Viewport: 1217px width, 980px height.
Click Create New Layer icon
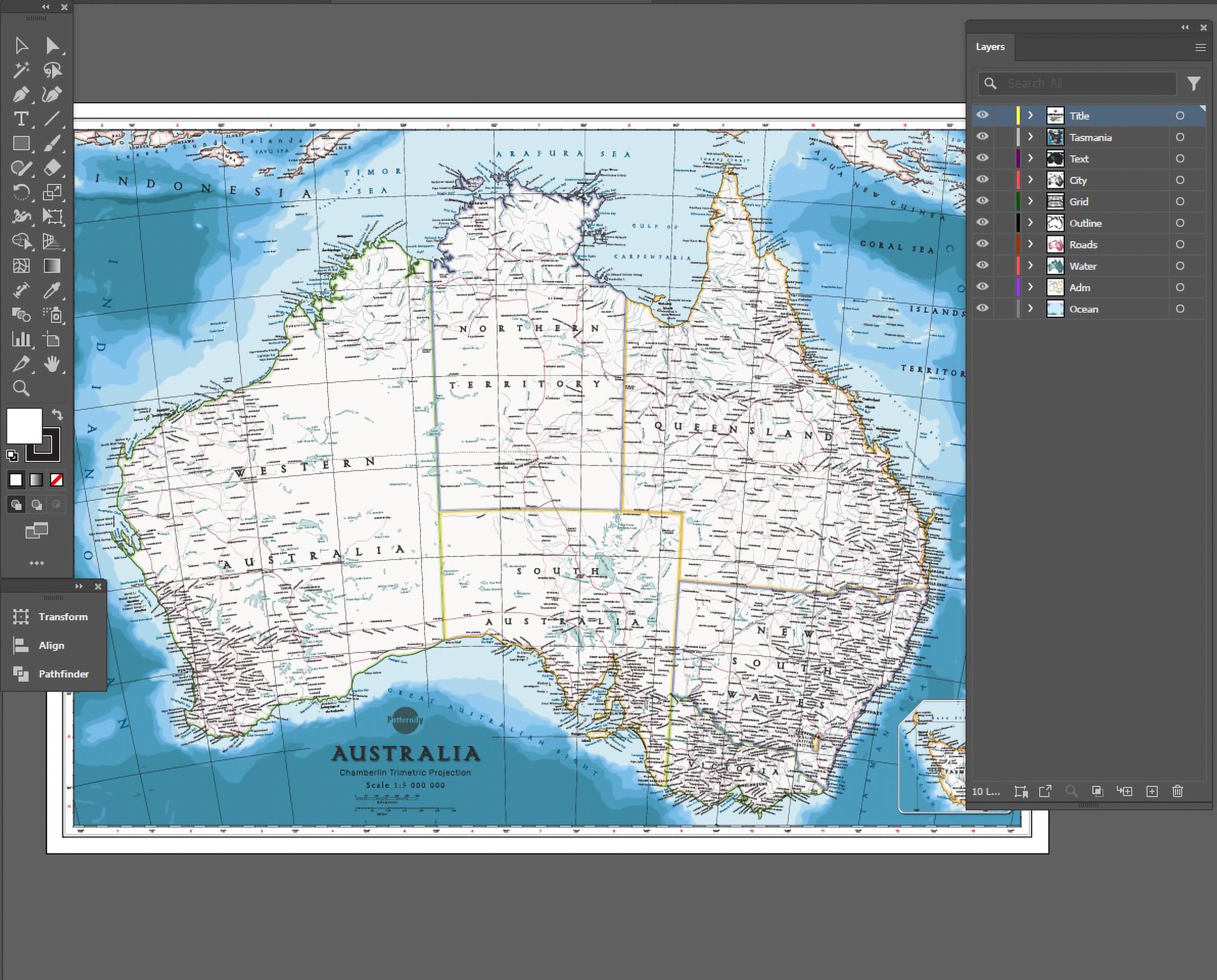(1152, 791)
